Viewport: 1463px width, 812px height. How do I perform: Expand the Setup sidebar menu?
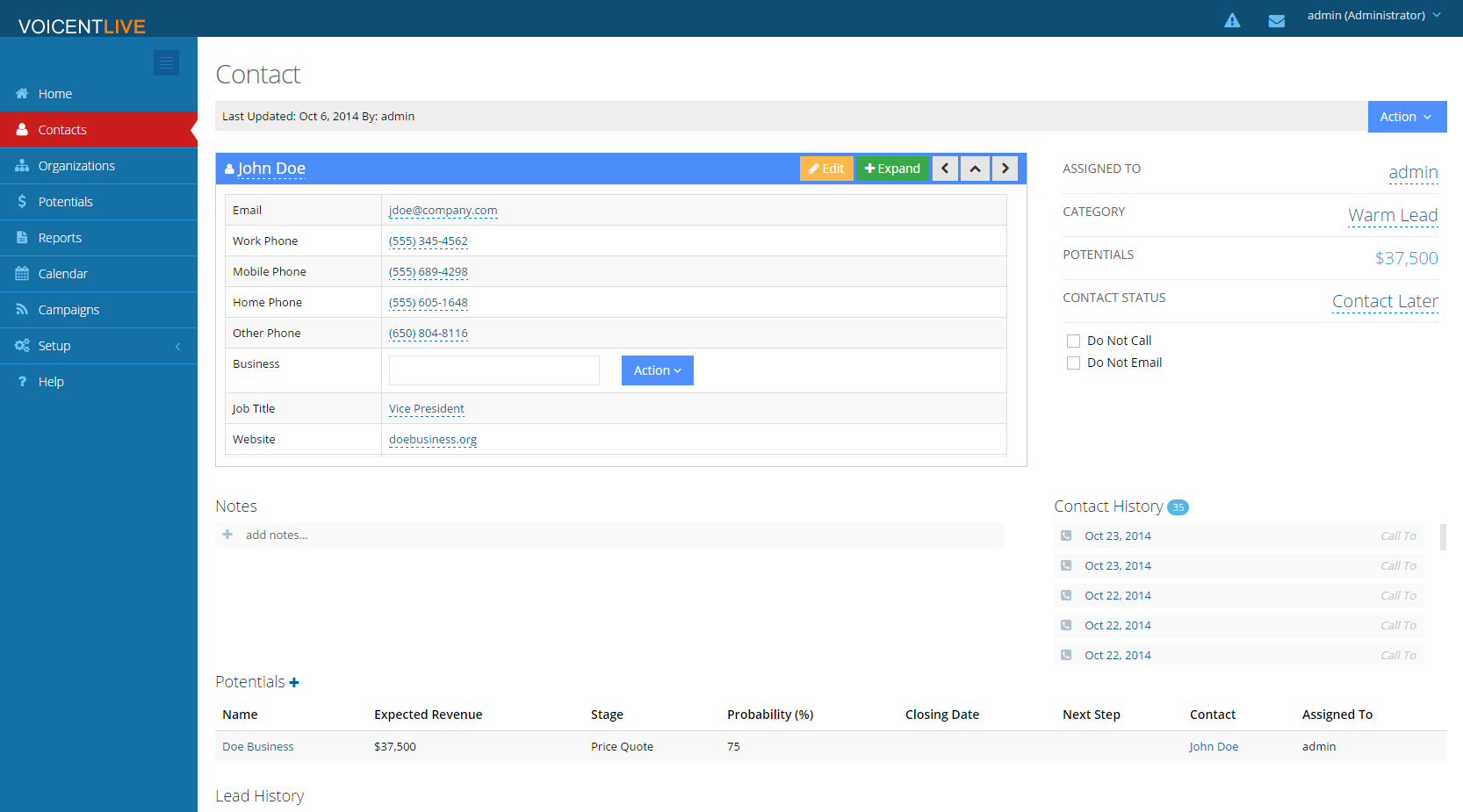[x=98, y=346]
